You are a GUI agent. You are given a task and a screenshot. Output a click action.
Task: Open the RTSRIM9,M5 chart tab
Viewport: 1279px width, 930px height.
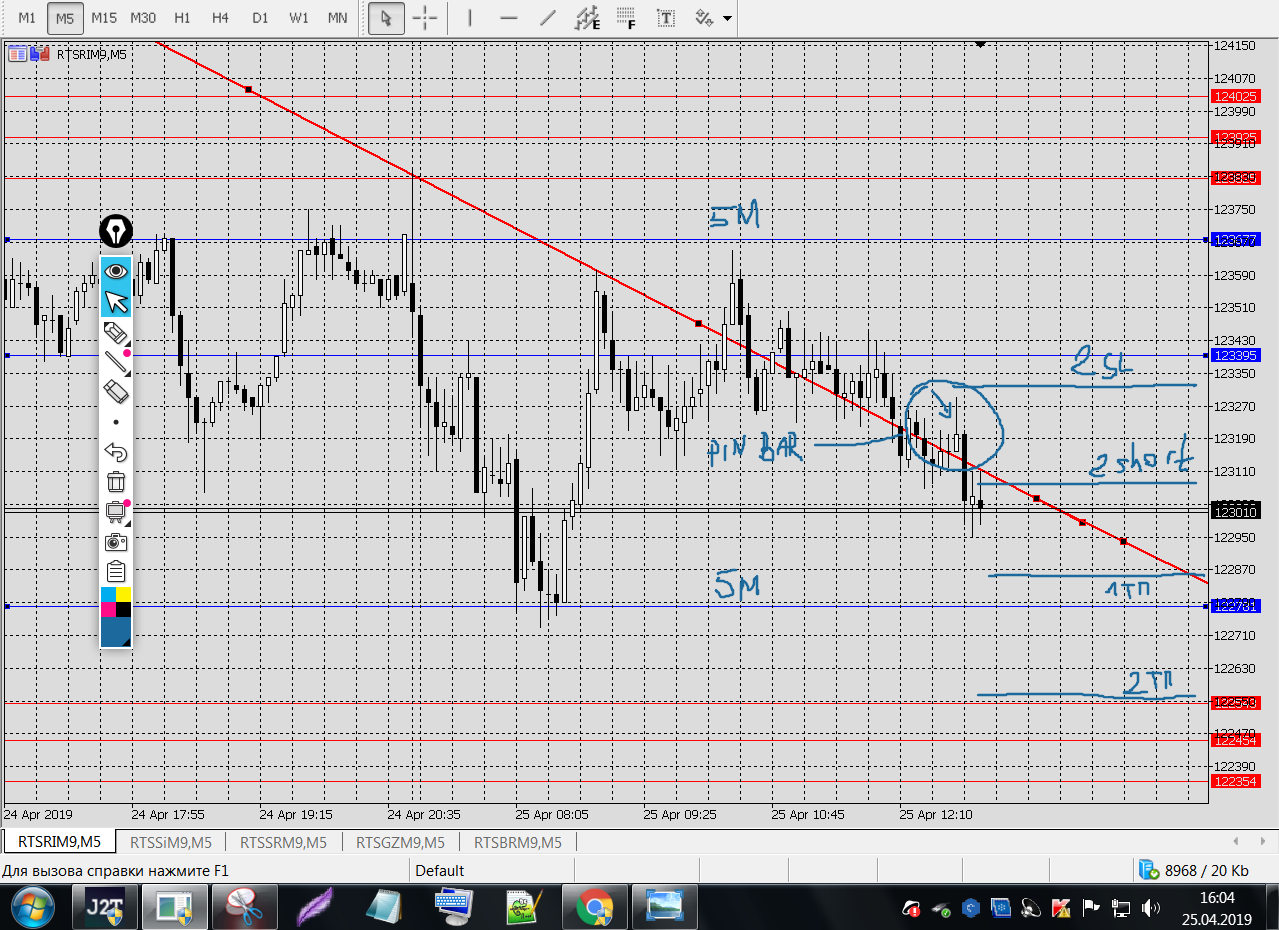click(59, 842)
